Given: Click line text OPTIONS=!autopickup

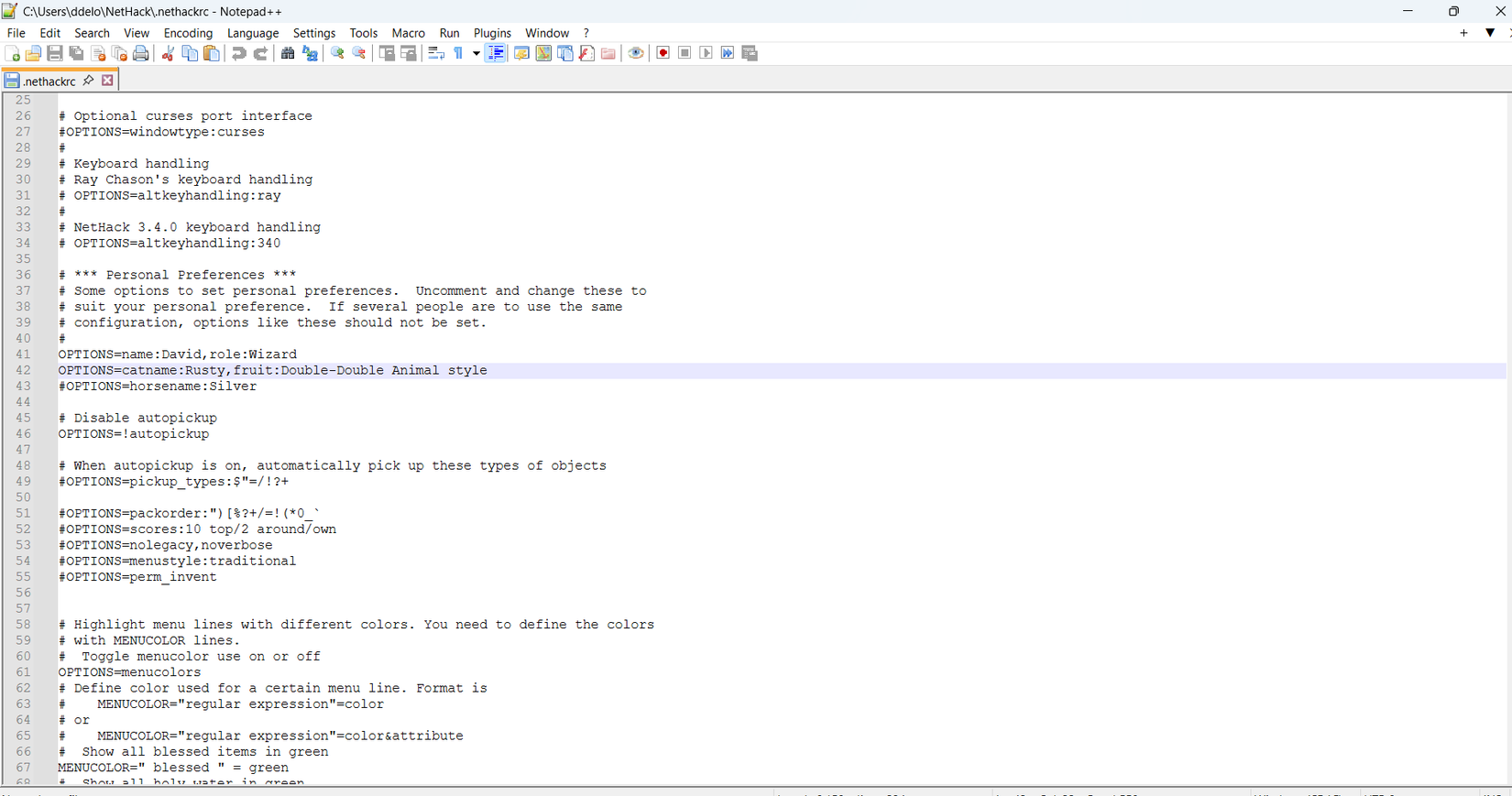Looking at the screenshot, I should click(x=134, y=434).
